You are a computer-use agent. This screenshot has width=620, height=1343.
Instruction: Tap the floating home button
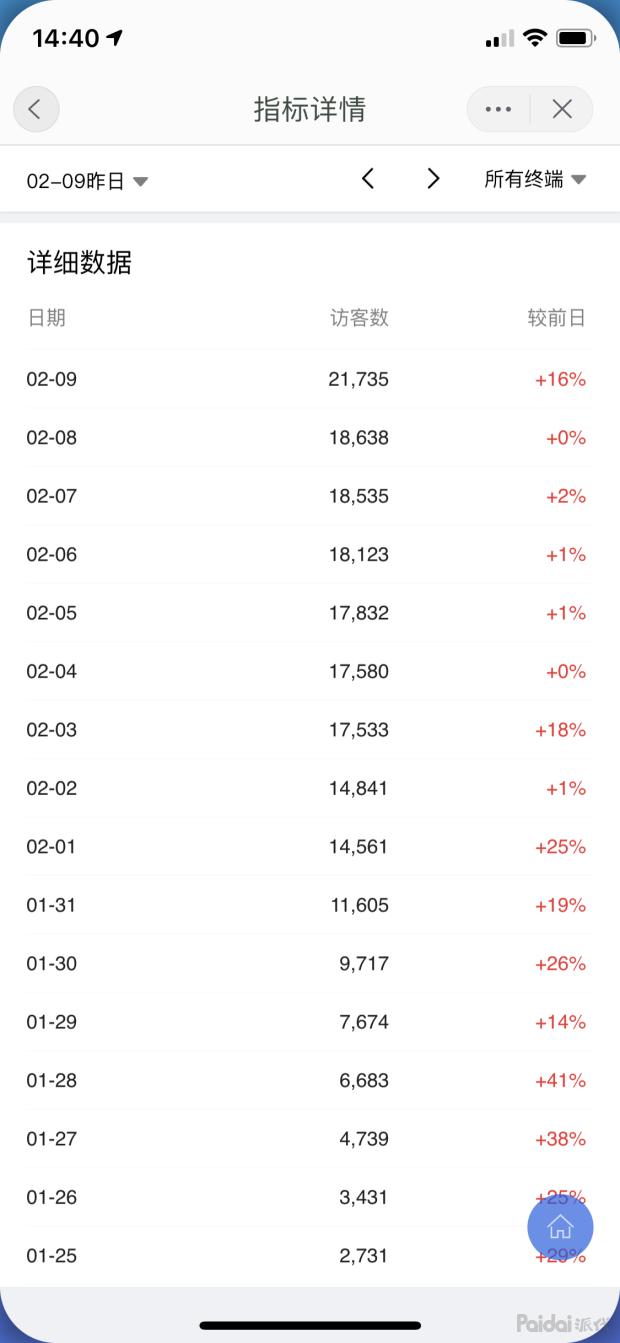pos(560,1226)
